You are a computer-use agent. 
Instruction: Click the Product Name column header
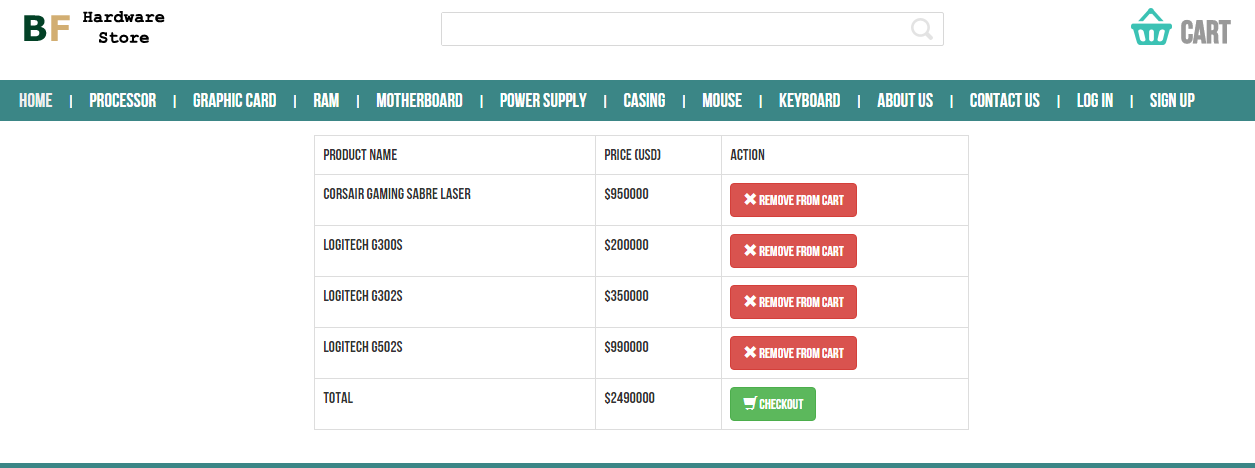coord(360,155)
